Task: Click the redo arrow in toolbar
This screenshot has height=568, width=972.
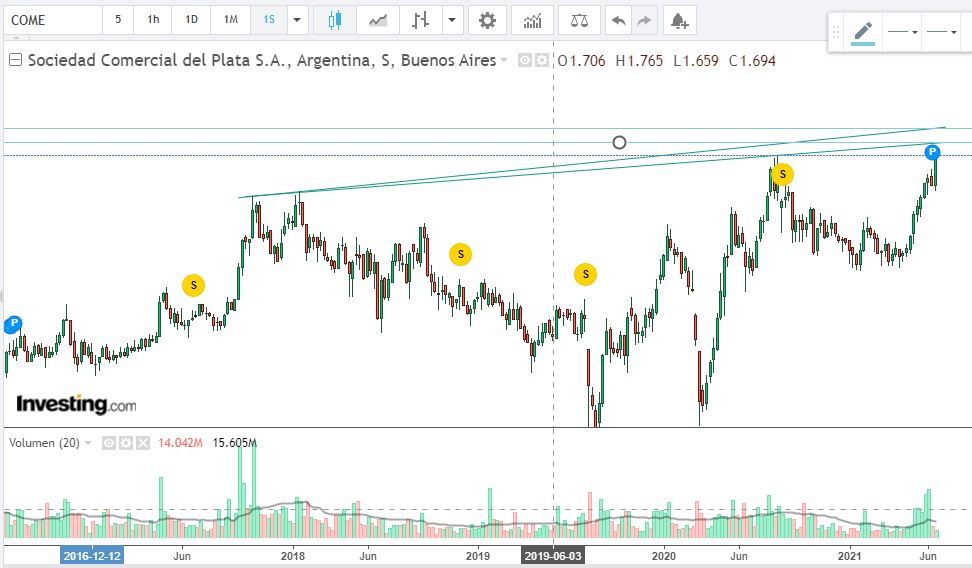Action: coord(645,20)
